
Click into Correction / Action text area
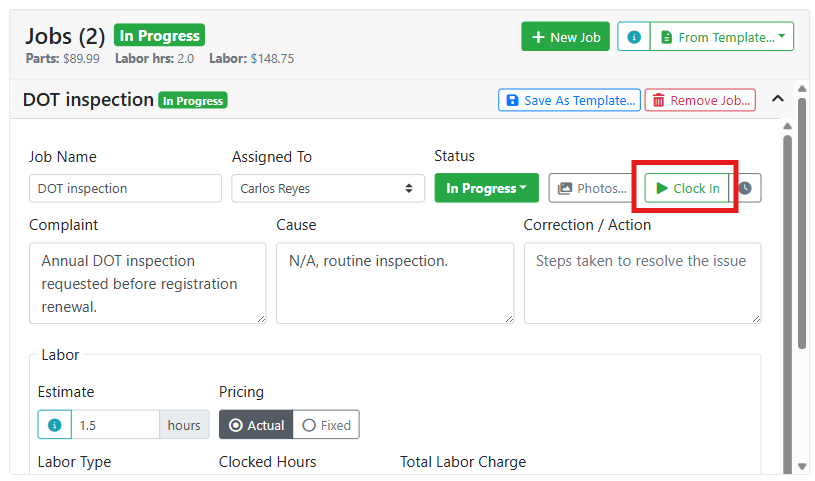click(642, 283)
